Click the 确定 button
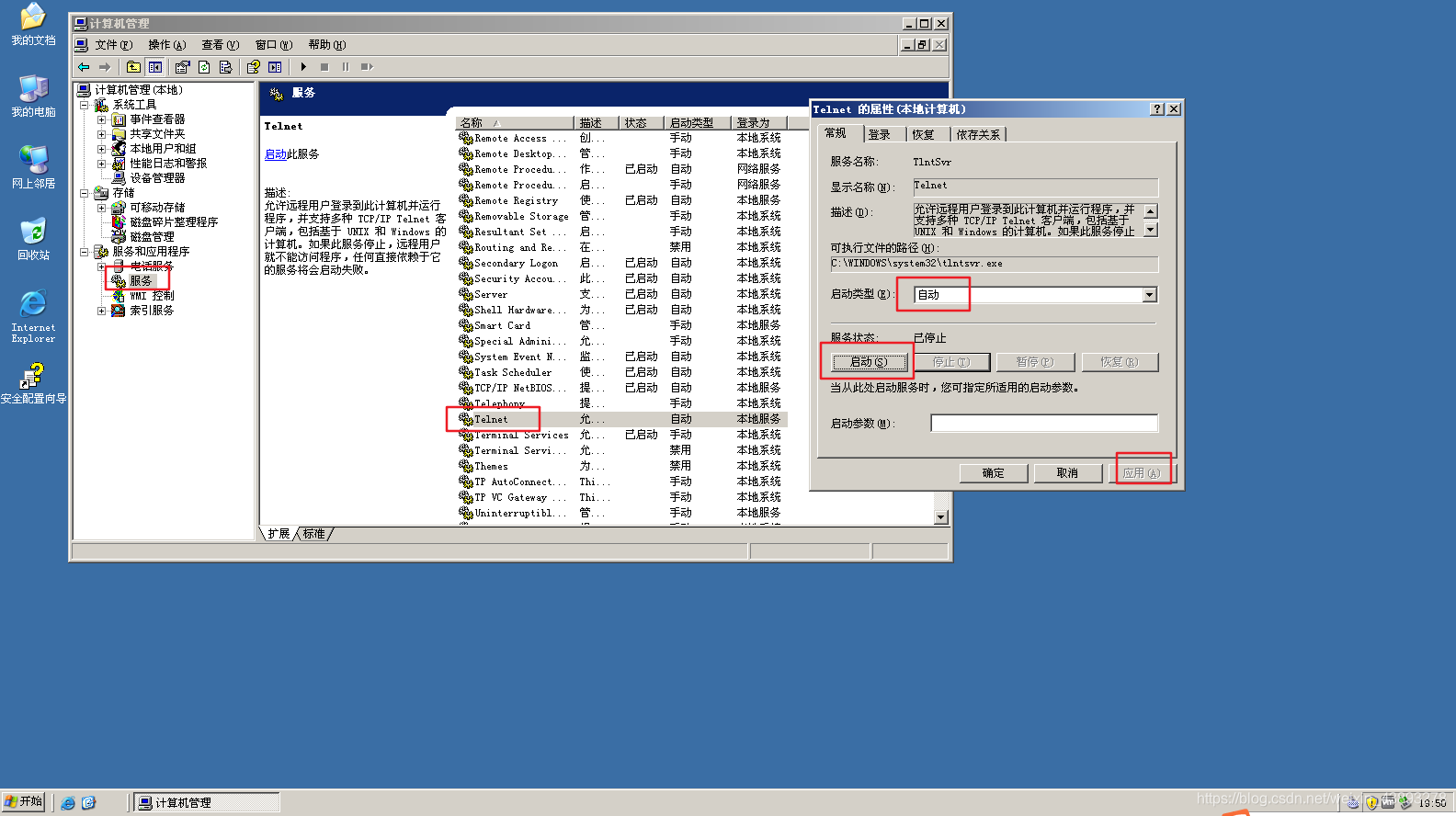This screenshot has height=816, width=1456. click(993, 473)
